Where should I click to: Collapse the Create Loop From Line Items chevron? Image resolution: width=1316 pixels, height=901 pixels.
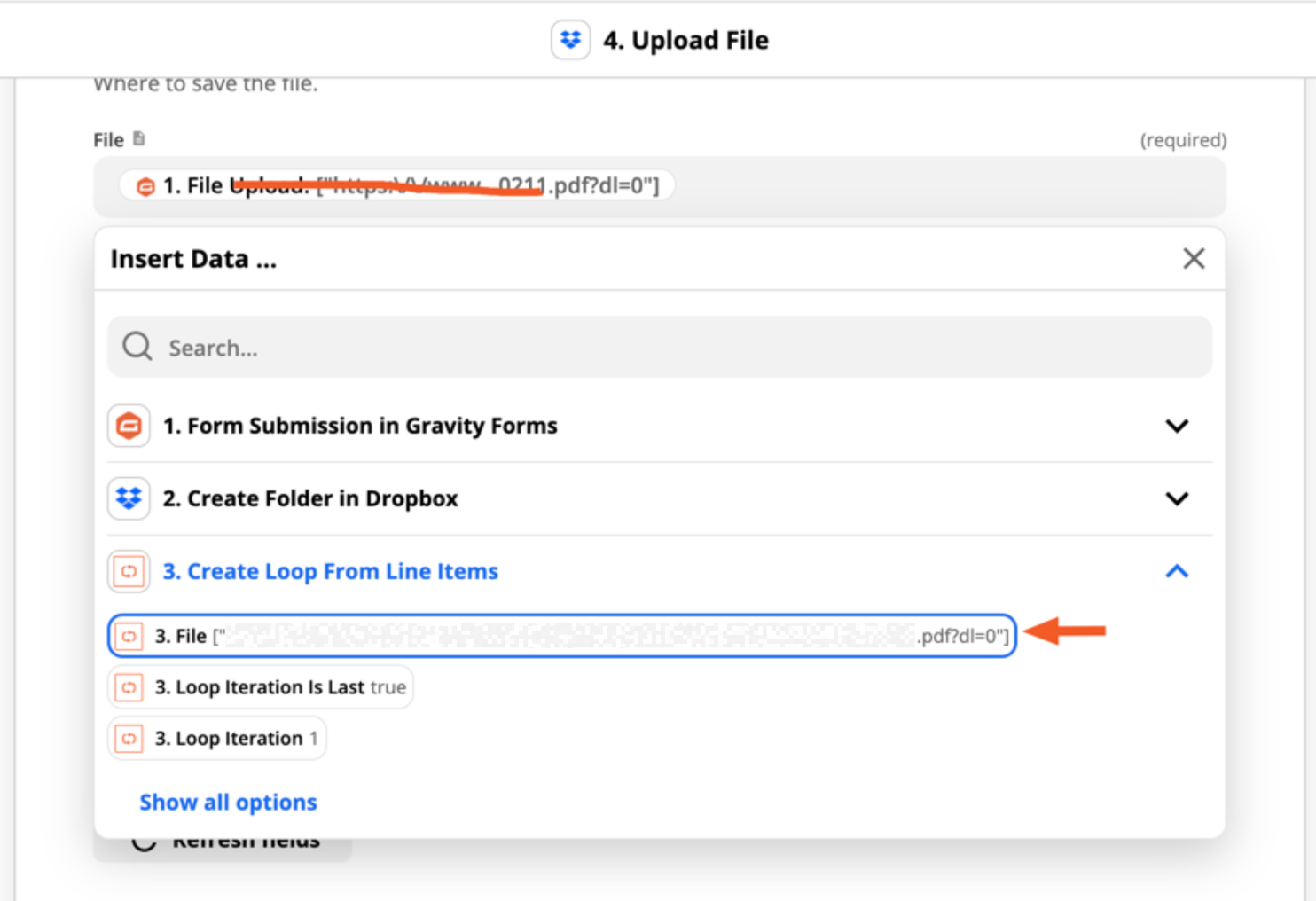pyautogui.click(x=1177, y=571)
